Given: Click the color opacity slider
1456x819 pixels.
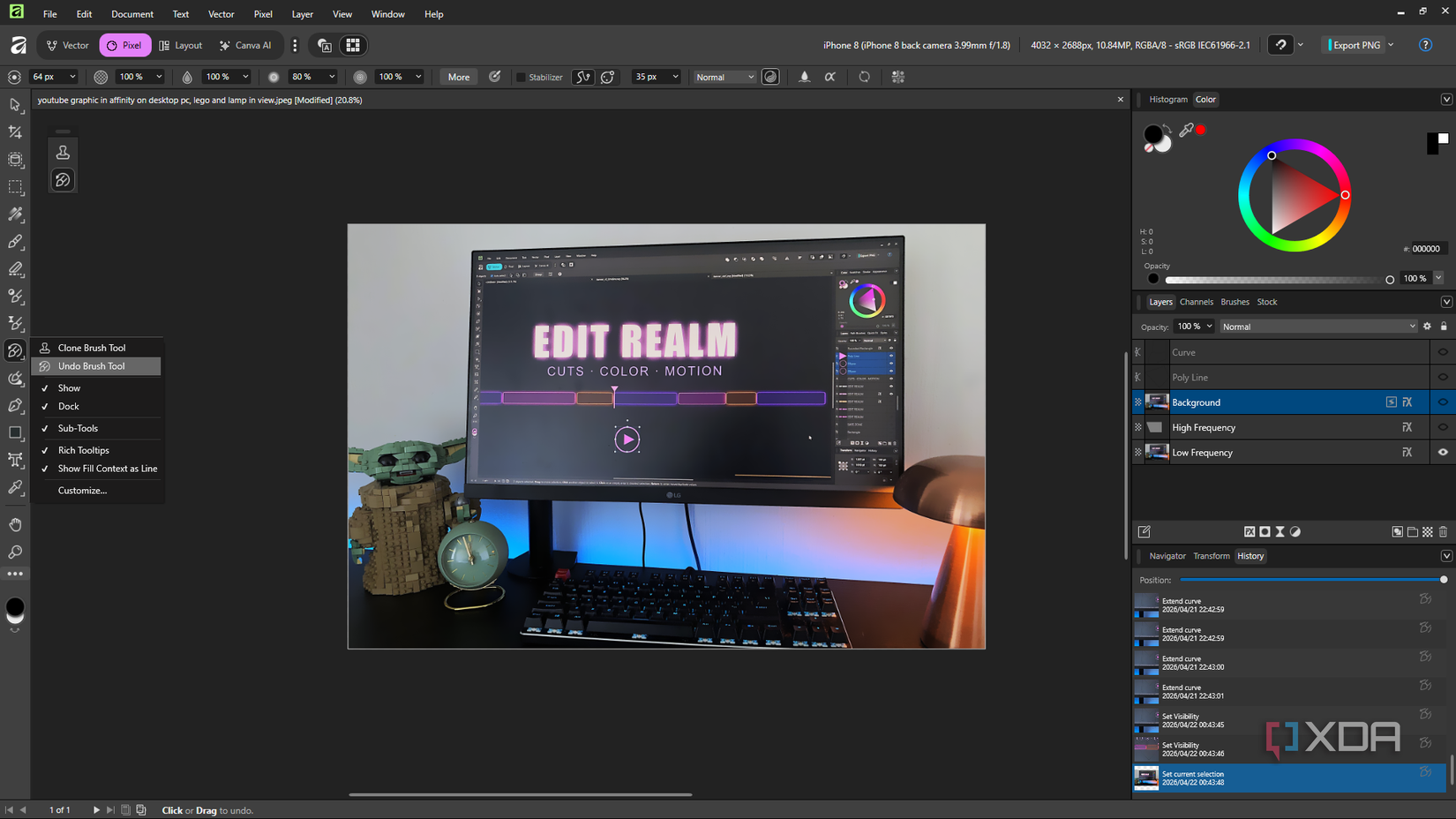Looking at the screenshot, I should pos(1277,280).
